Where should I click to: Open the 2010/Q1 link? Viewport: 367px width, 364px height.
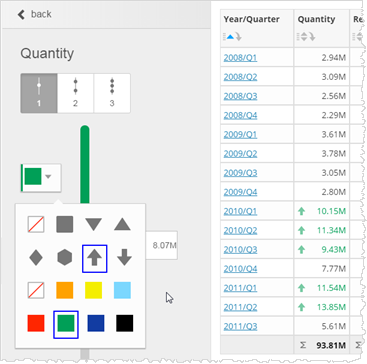tap(240, 211)
